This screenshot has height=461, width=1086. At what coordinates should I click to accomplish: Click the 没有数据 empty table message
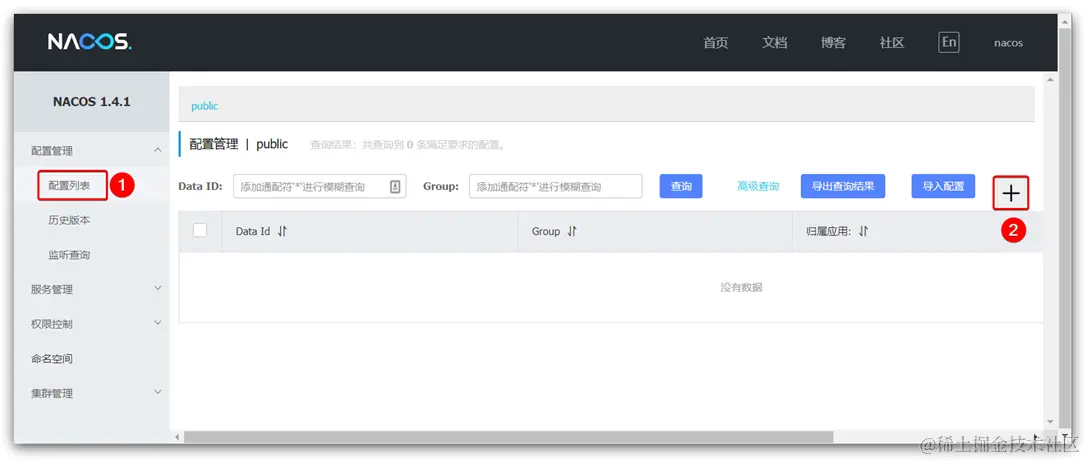pos(741,287)
